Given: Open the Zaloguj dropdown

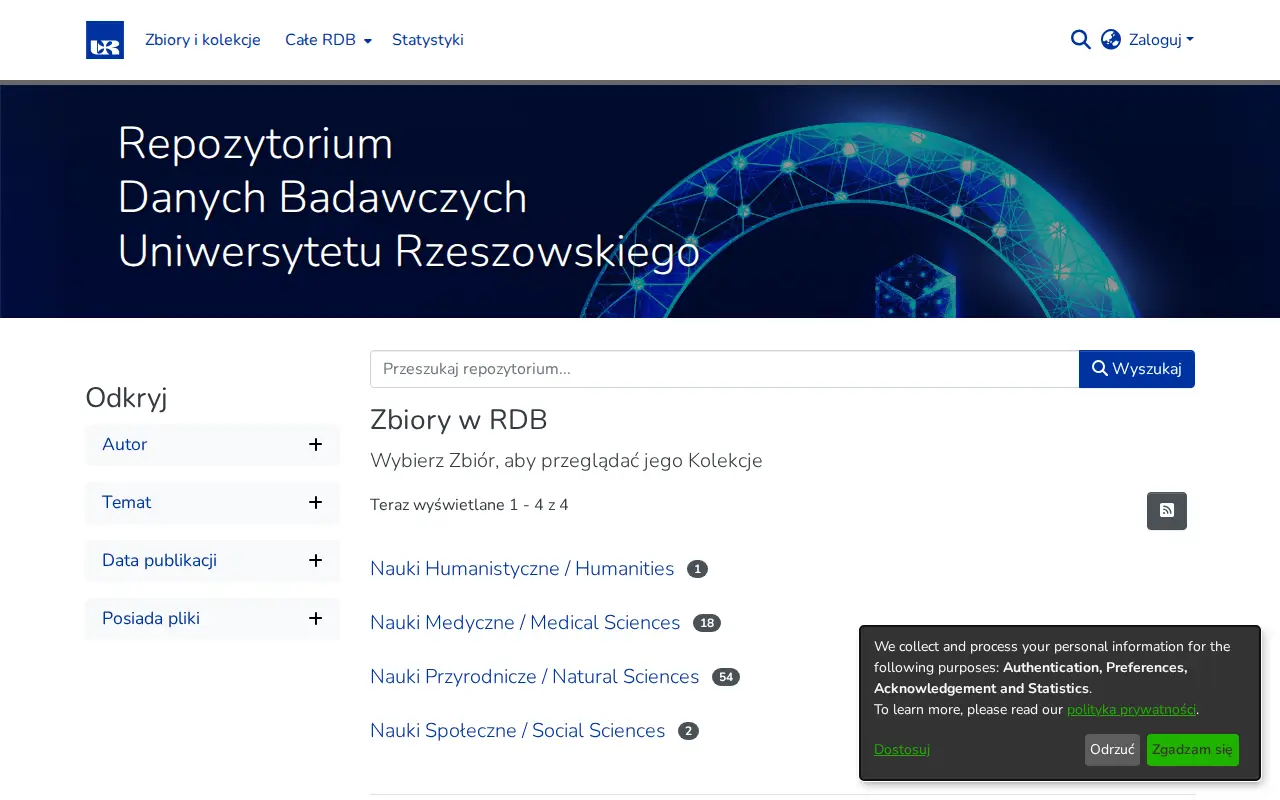Looking at the screenshot, I should click(1161, 40).
